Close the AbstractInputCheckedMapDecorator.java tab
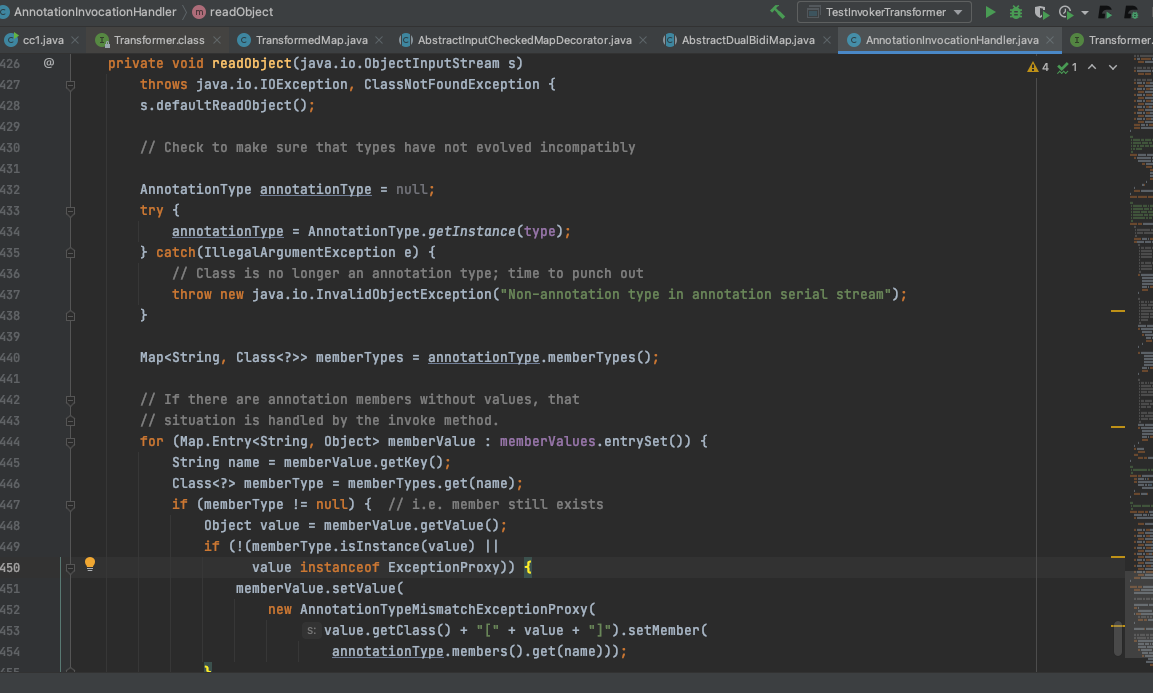Image resolution: width=1153 pixels, height=693 pixels. tap(643, 40)
